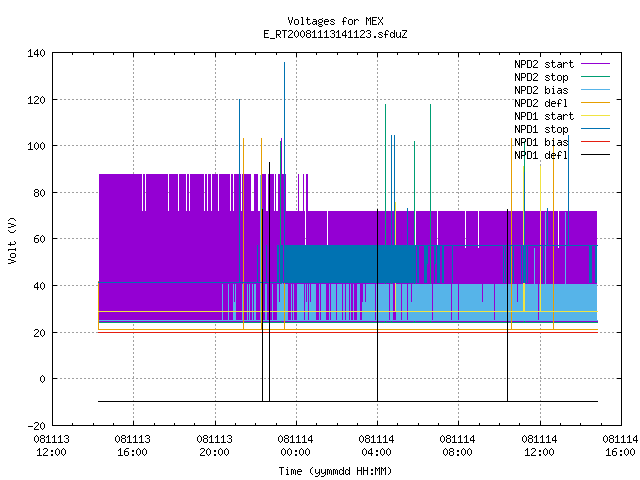Click the x-axis label 081114 04:00

pyautogui.click(x=376, y=446)
